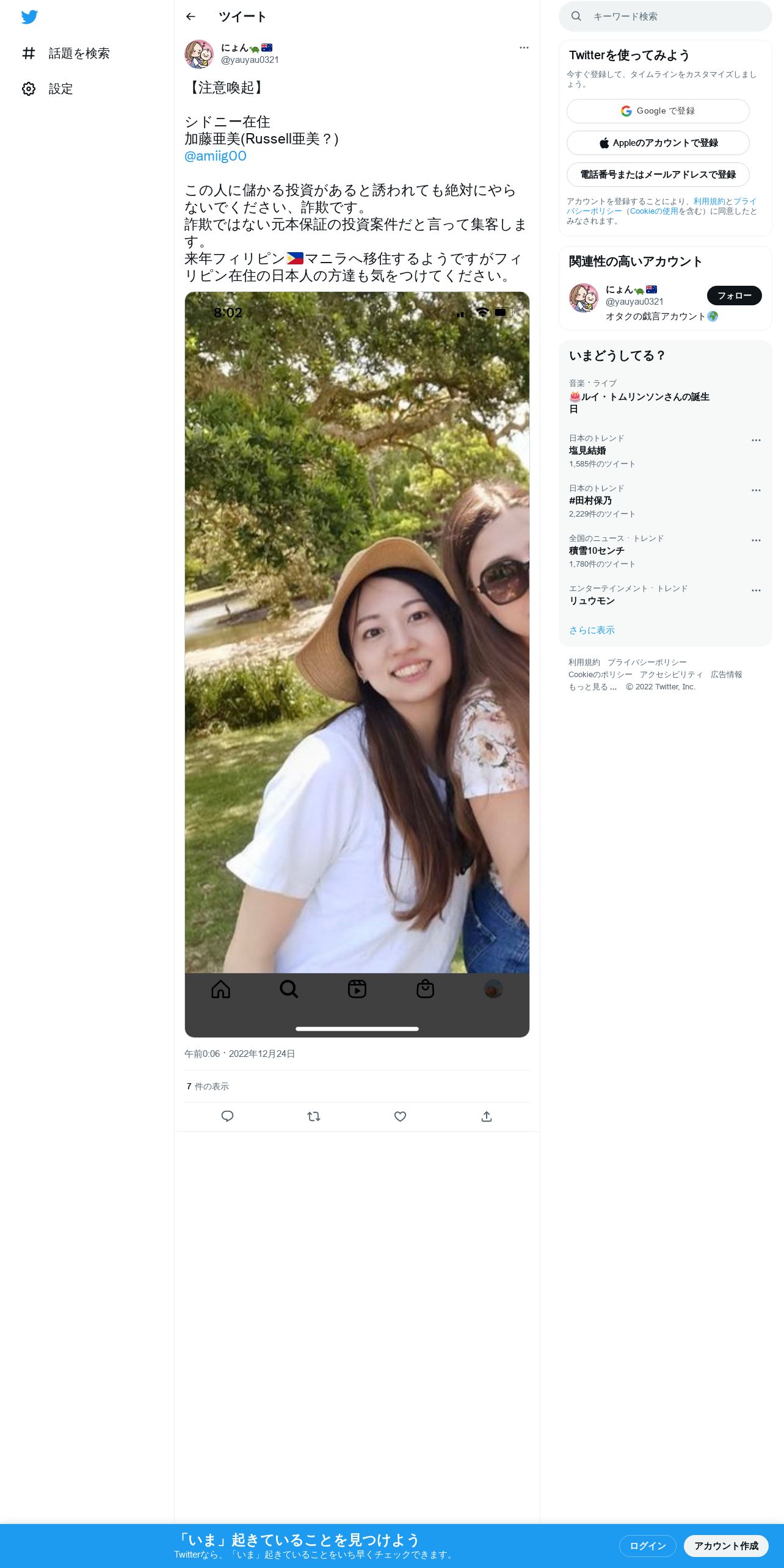The width and height of the screenshot is (784, 1568).
Task: Like the tweet with the heart icon
Action: pyautogui.click(x=400, y=1116)
